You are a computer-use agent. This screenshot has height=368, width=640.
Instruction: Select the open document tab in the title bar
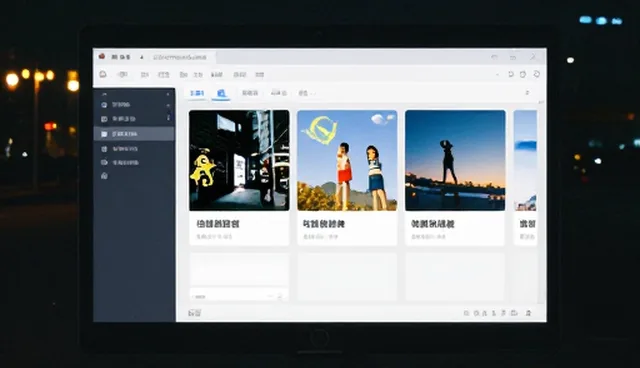tap(181, 57)
